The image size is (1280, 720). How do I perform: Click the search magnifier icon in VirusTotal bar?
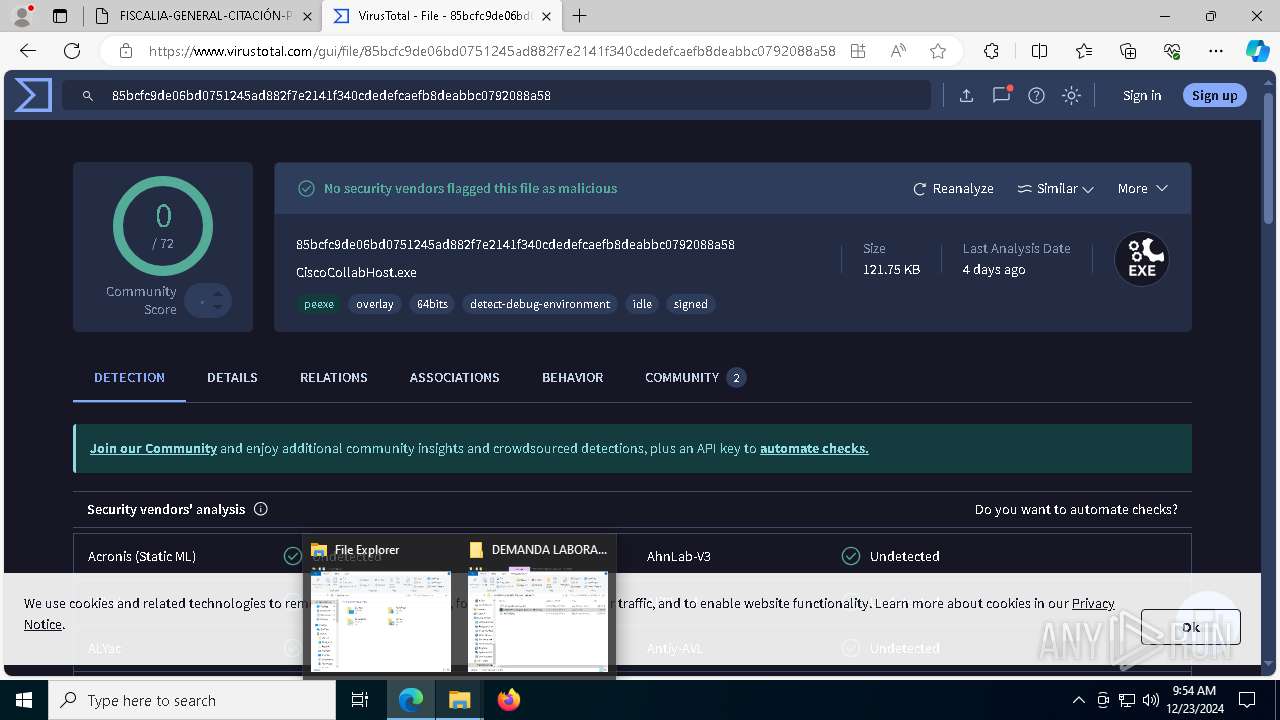coord(88,96)
